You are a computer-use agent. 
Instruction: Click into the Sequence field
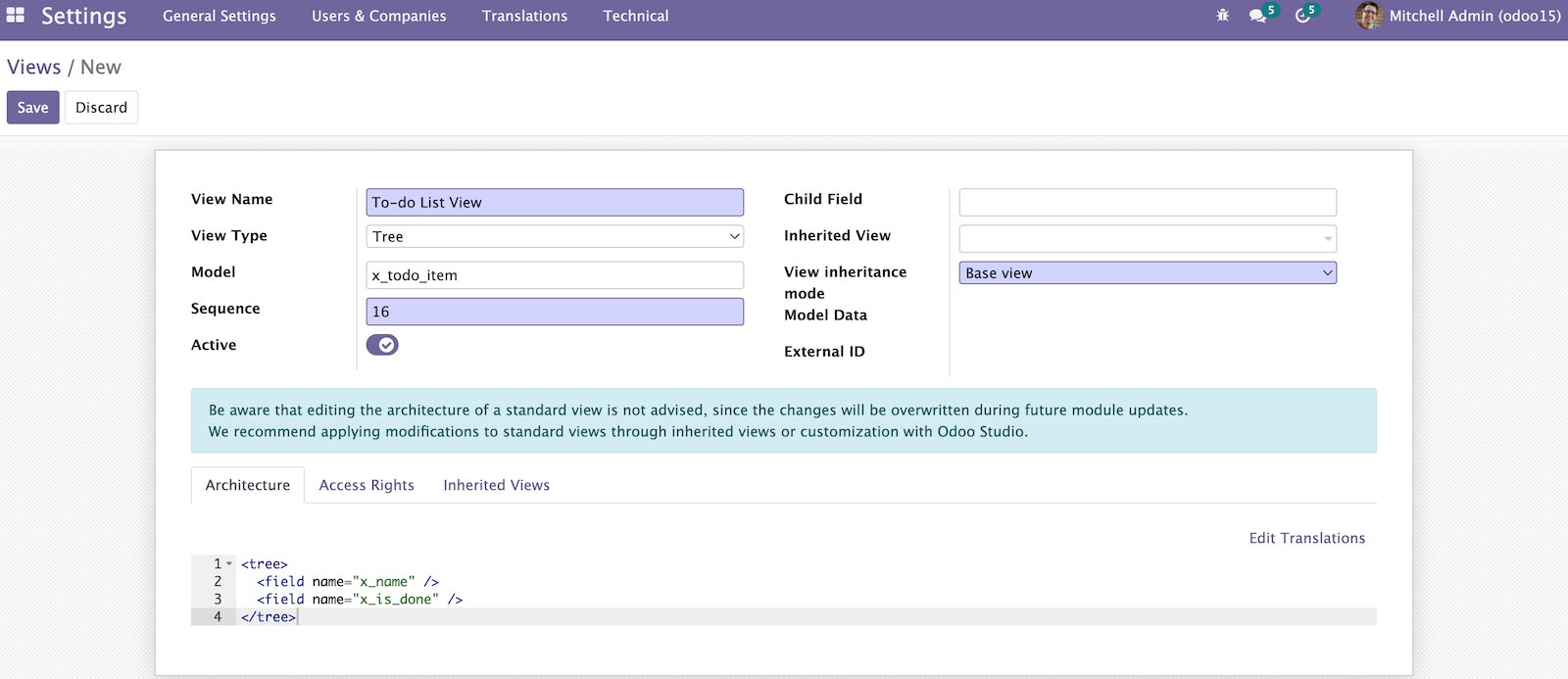555,312
